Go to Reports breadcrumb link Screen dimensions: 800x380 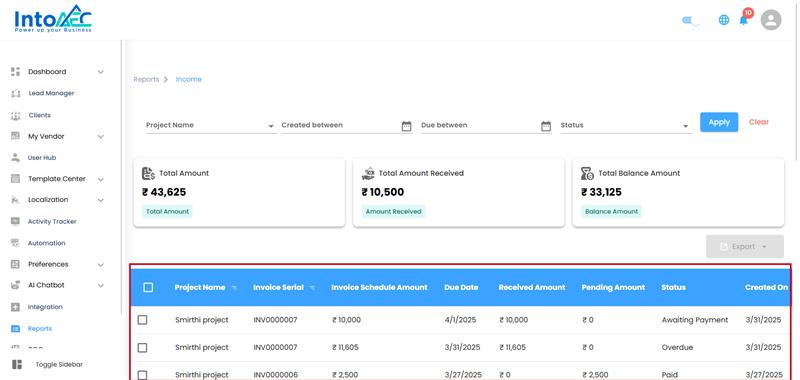click(146, 79)
